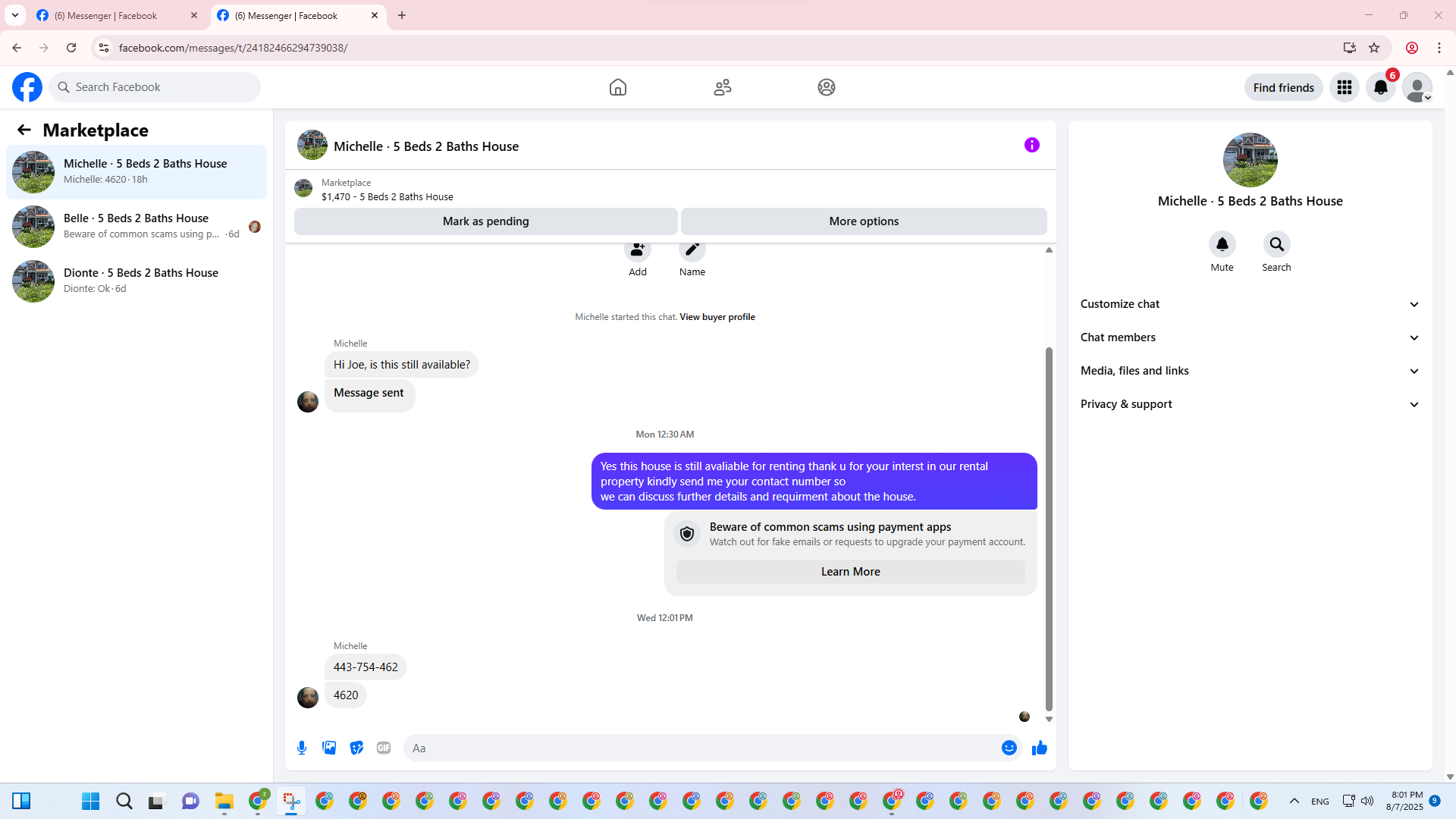Image resolution: width=1456 pixels, height=819 pixels.
Task: Click the browser address bar URL
Action: (x=233, y=48)
